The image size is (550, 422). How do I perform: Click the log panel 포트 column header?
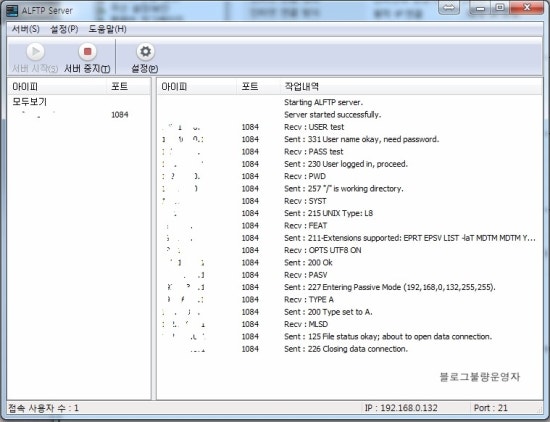pos(259,86)
